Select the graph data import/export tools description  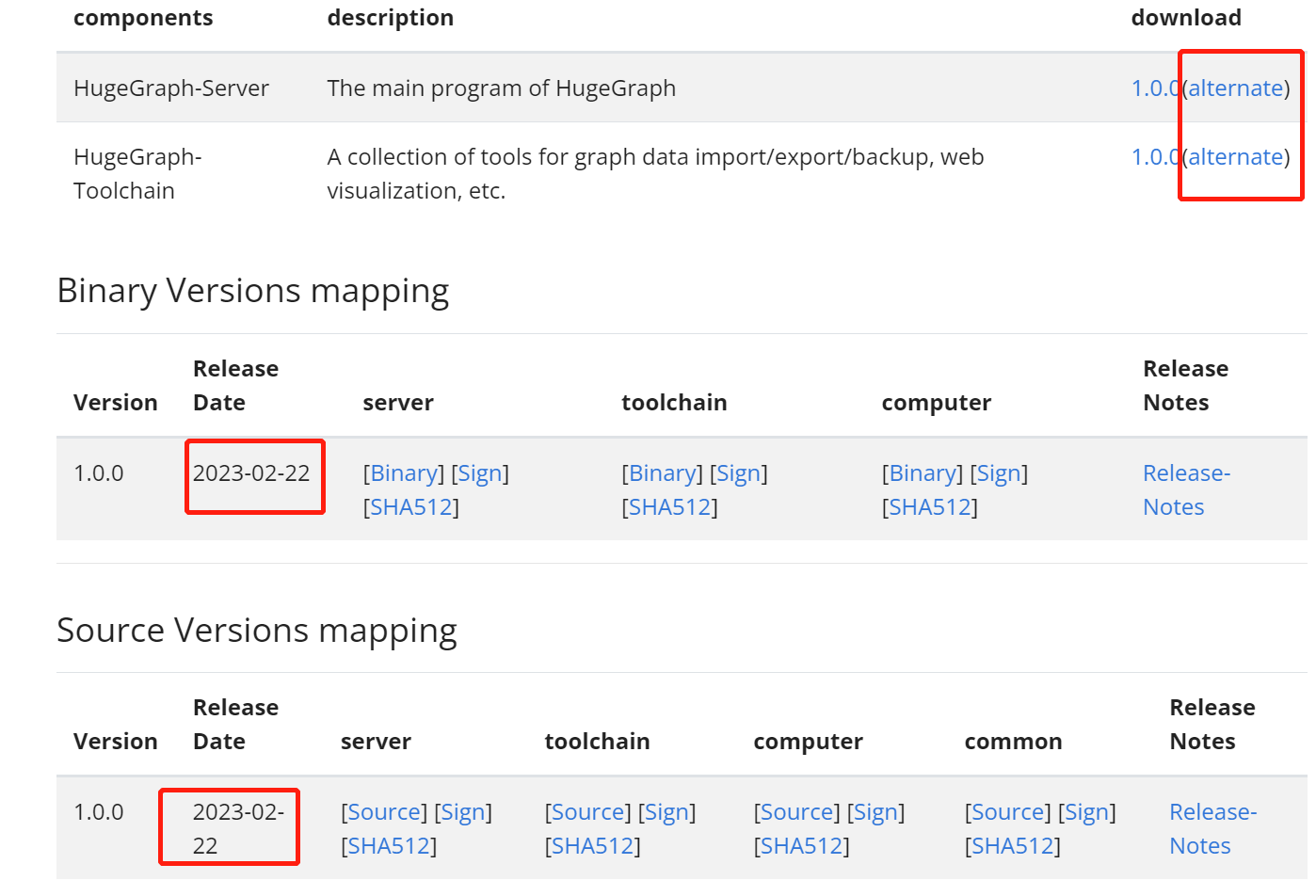click(x=655, y=173)
